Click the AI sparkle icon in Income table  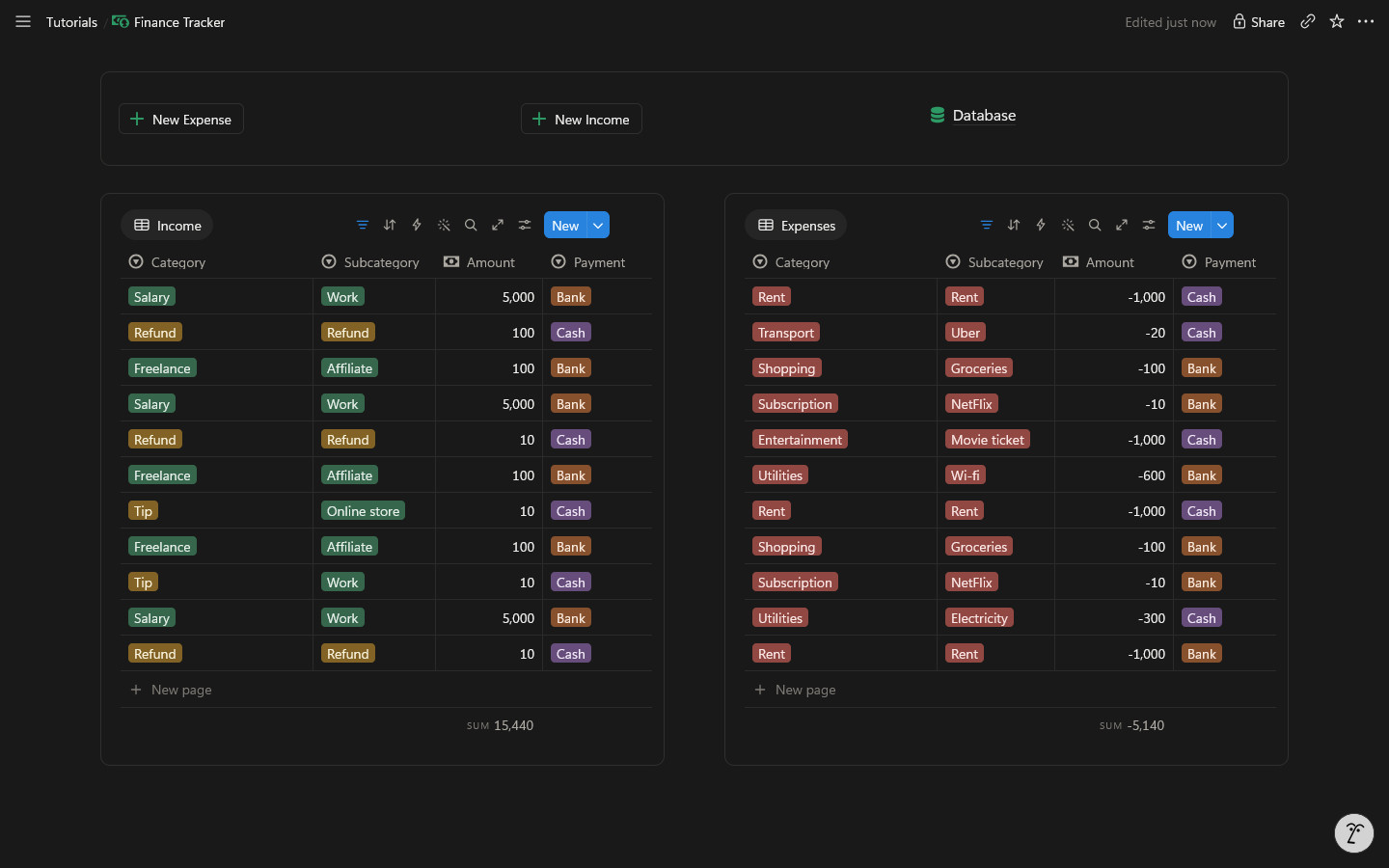(444, 225)
